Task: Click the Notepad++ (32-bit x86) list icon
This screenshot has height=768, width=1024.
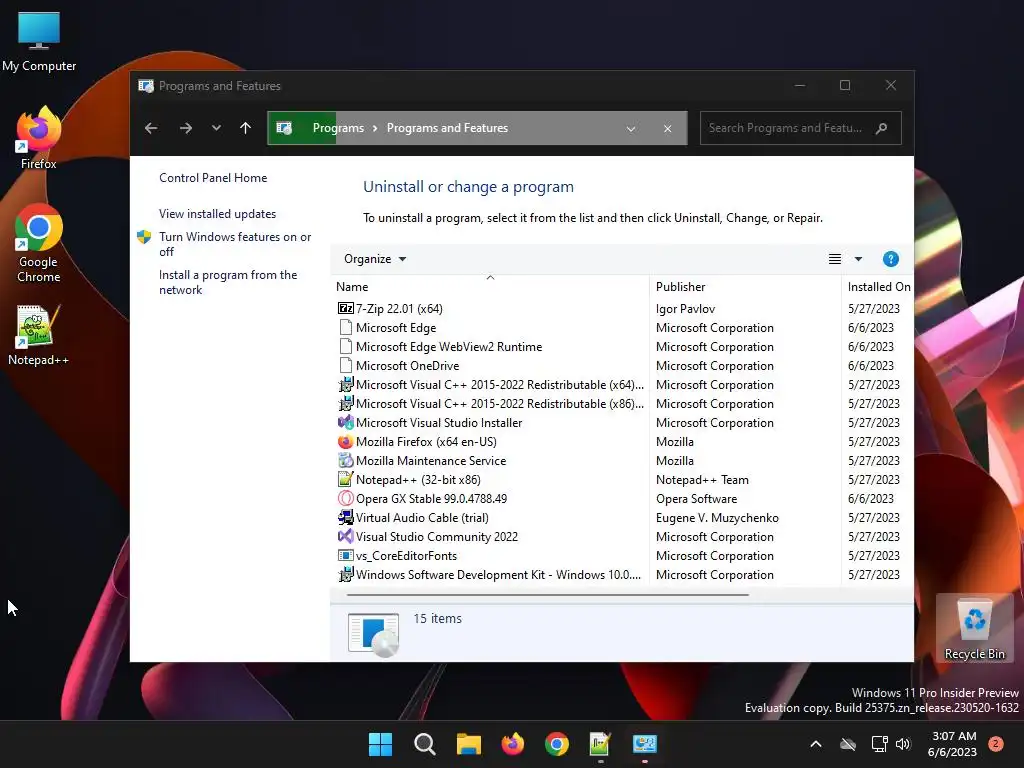Action: [x=345, y=479]
